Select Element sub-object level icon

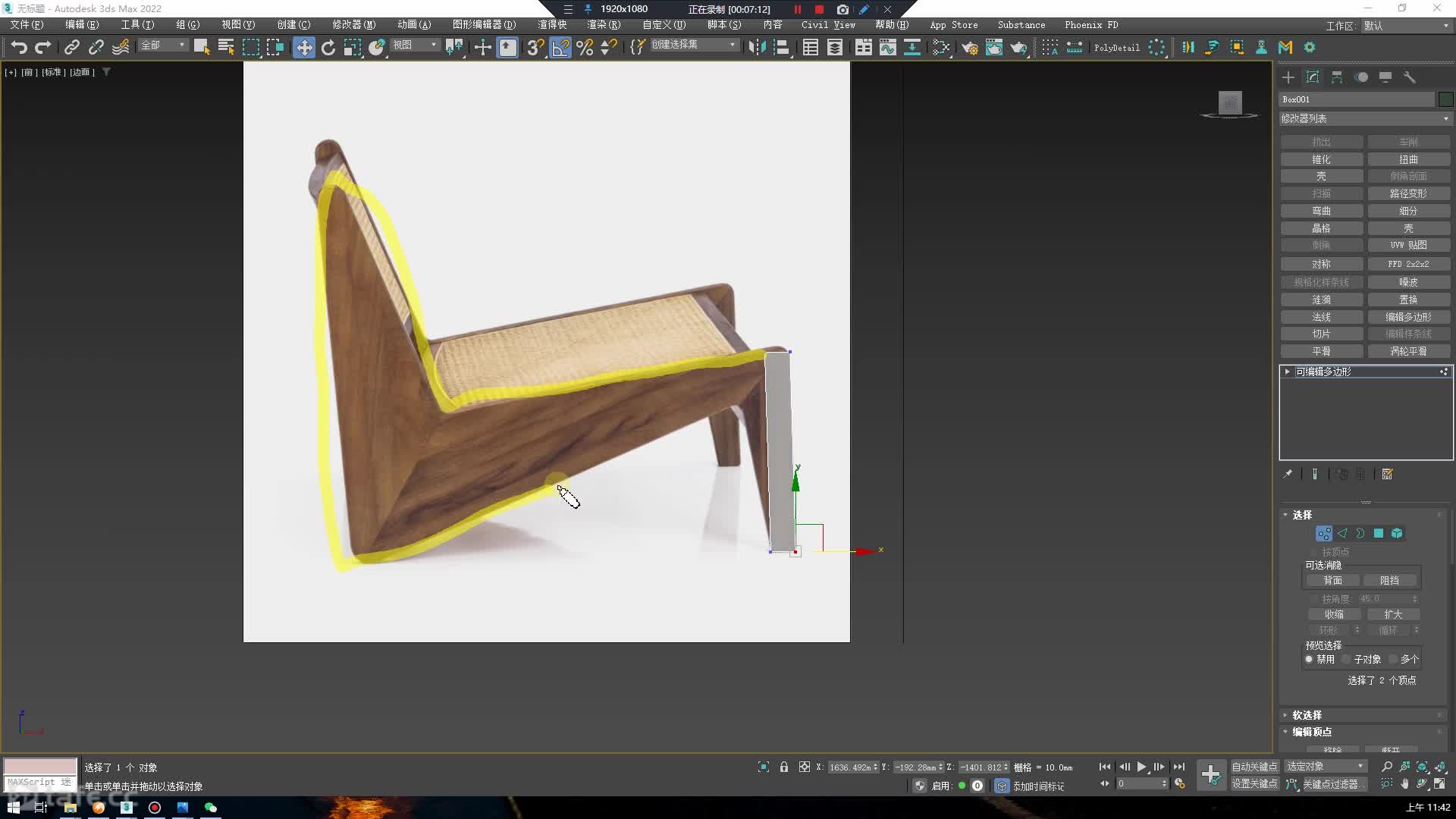(1397, 533)
